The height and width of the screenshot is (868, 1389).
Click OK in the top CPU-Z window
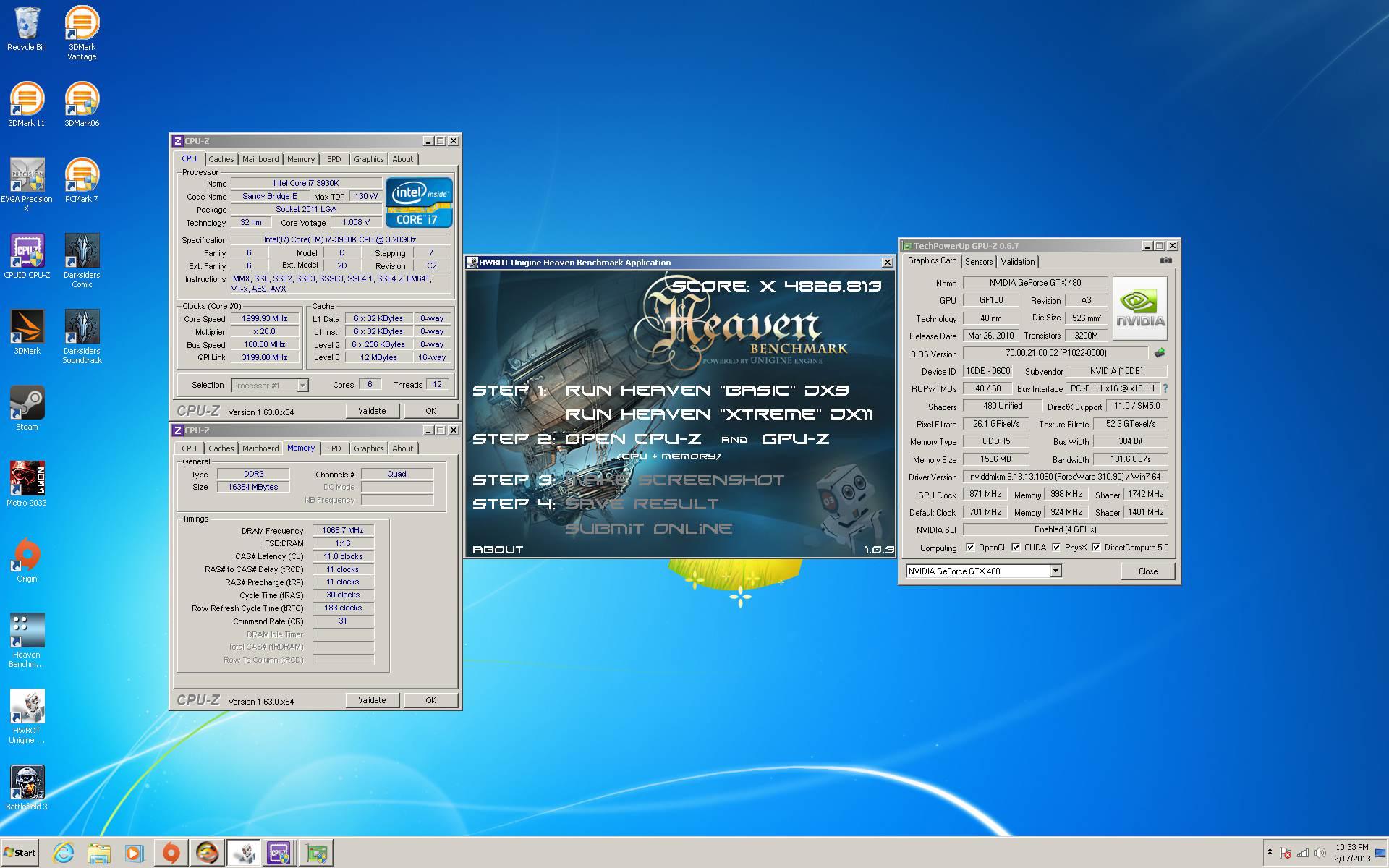click(430, 411)
